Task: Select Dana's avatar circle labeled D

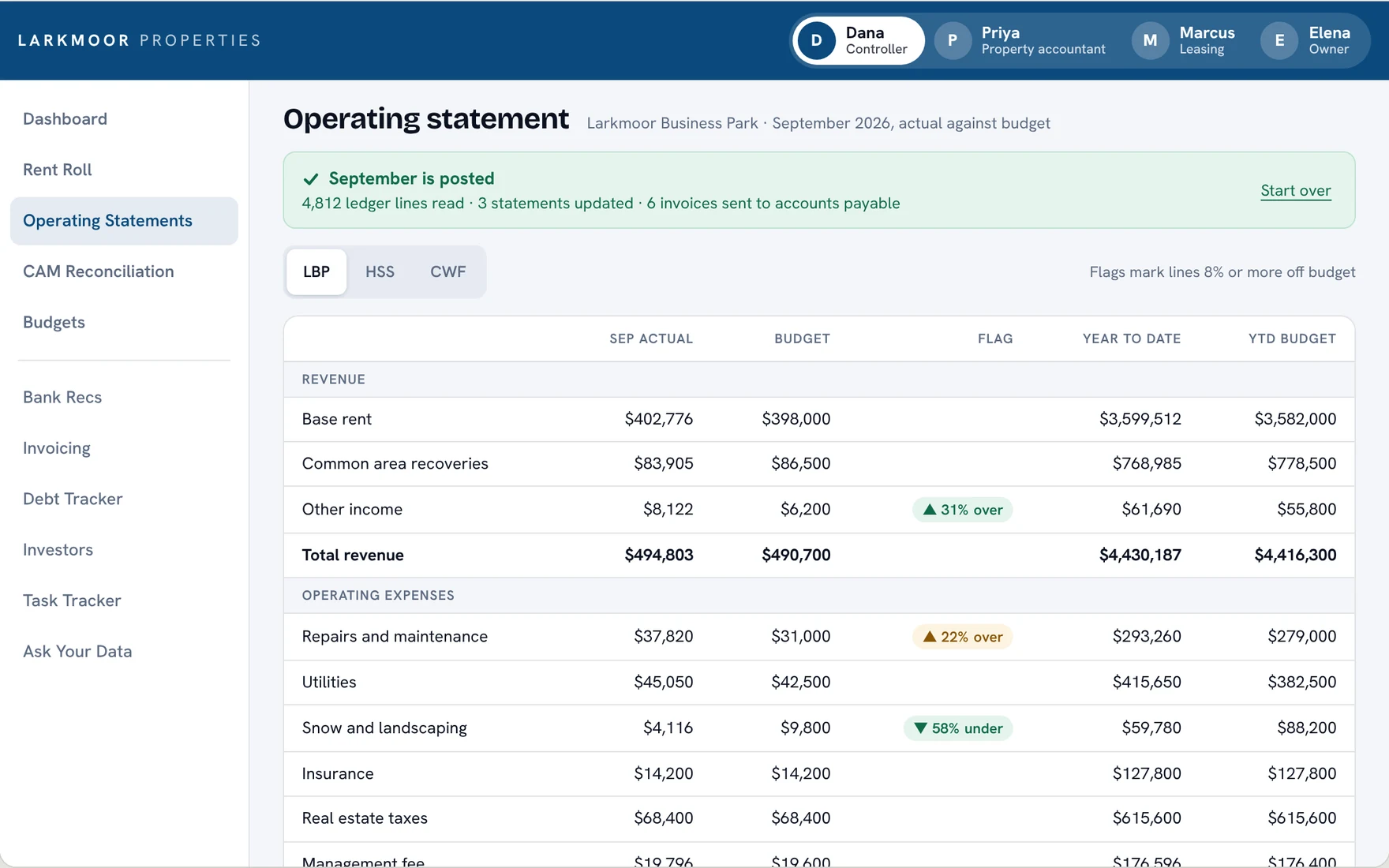Action: click(x=816, y=40)
